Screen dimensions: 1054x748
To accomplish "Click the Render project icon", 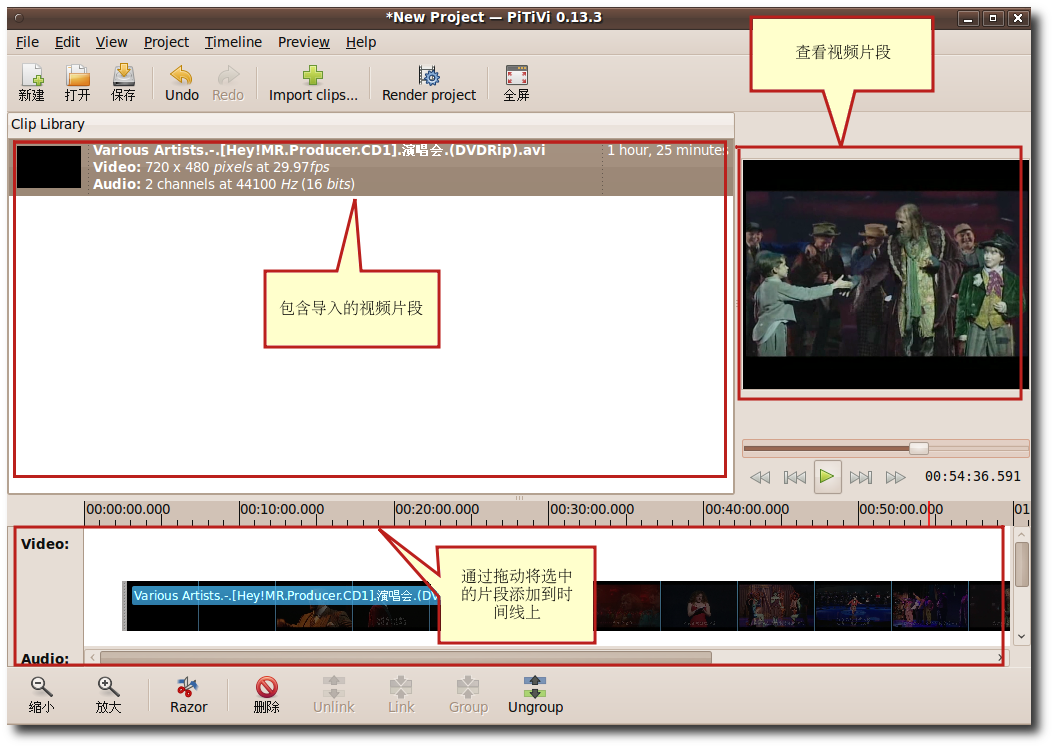I will [x=429, y=83].
